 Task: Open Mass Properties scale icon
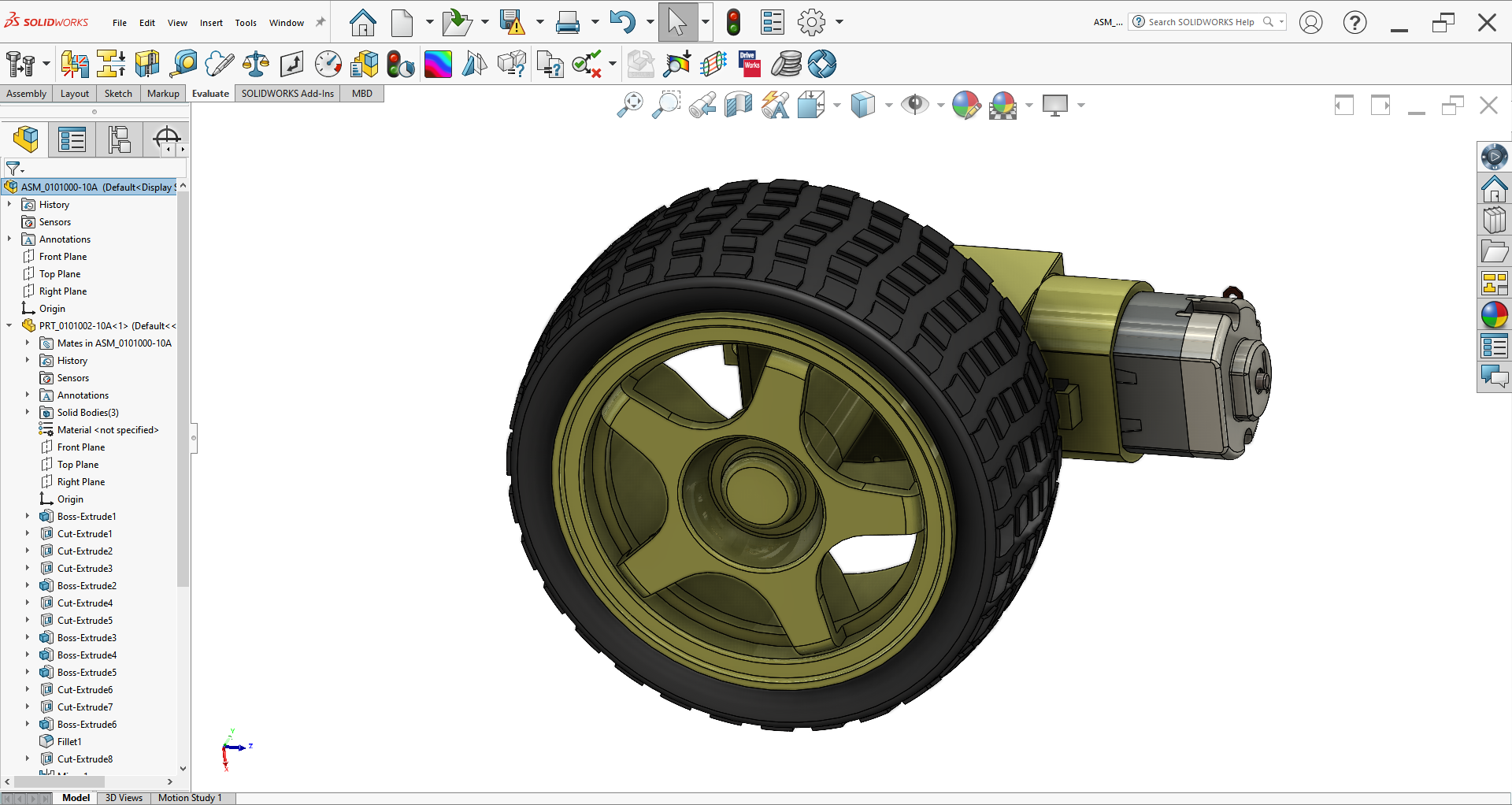tap(256, 64)
